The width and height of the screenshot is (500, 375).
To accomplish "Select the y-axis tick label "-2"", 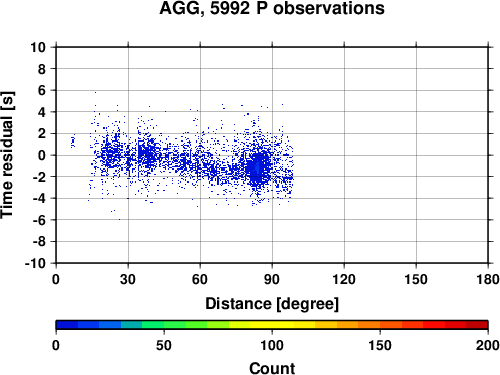I will coord(39,177).
